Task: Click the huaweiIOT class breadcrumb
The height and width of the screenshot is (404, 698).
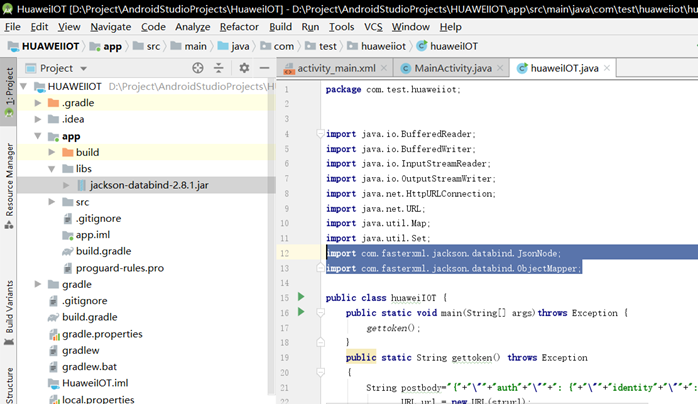Action: click(x=447, y=46)
